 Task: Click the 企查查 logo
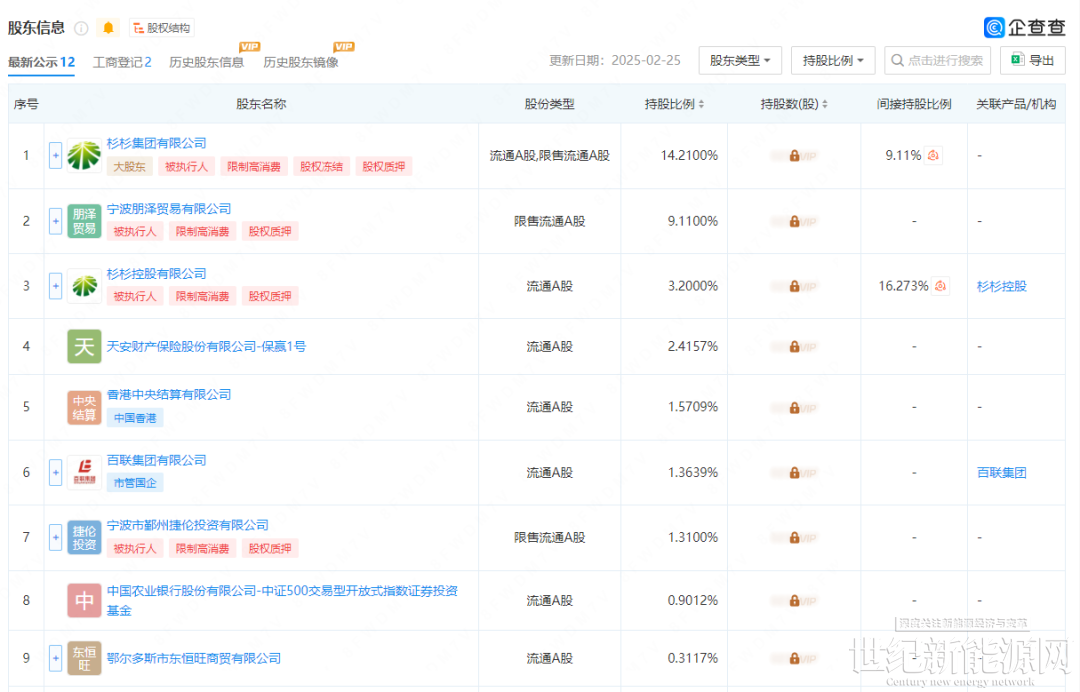click(1024, 28)
